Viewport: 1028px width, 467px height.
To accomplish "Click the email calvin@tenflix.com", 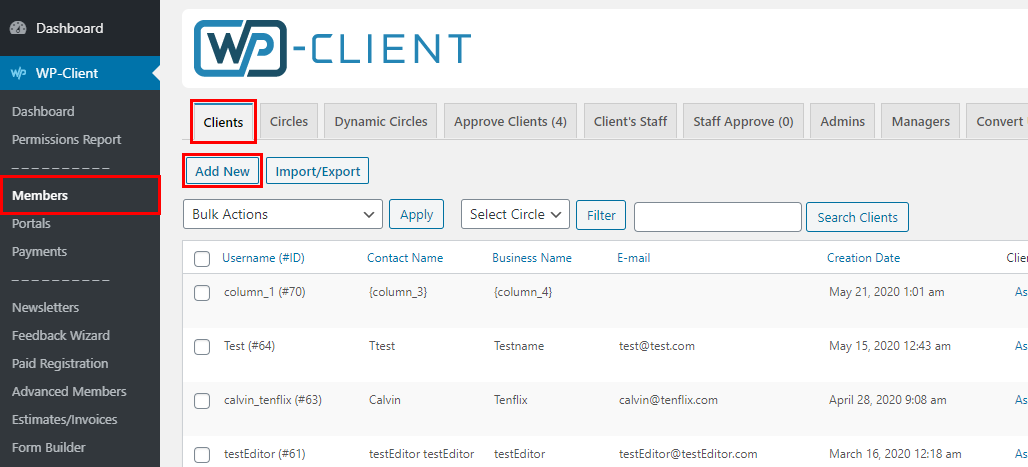I will pos(668,399).
